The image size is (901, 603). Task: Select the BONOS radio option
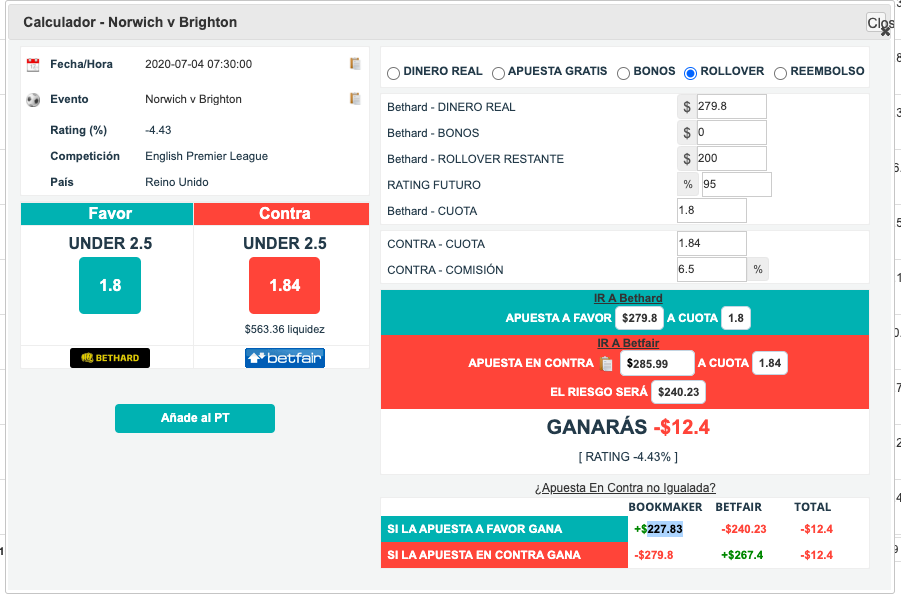point(623,73)
